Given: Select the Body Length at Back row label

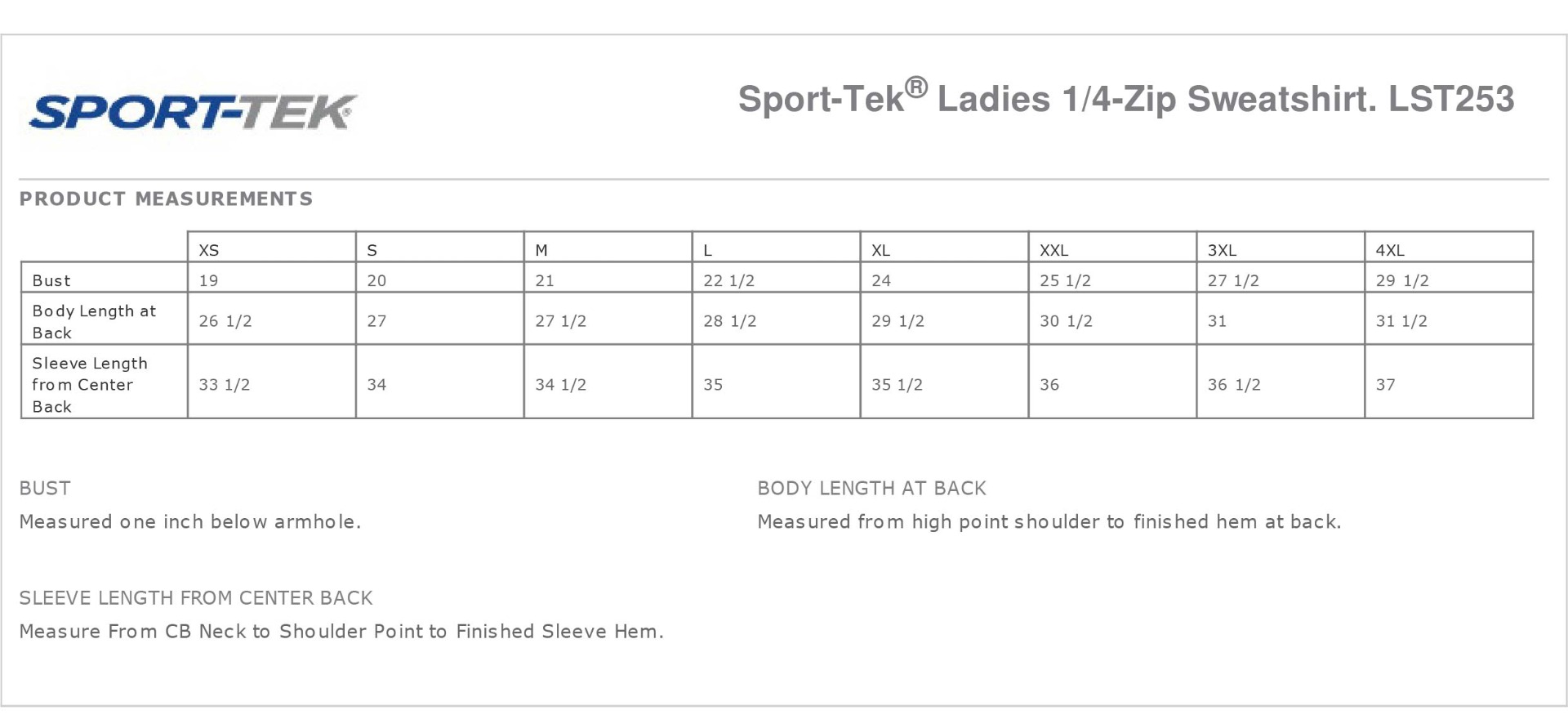Looking at the screenshot, I should (x=93, y=321).
